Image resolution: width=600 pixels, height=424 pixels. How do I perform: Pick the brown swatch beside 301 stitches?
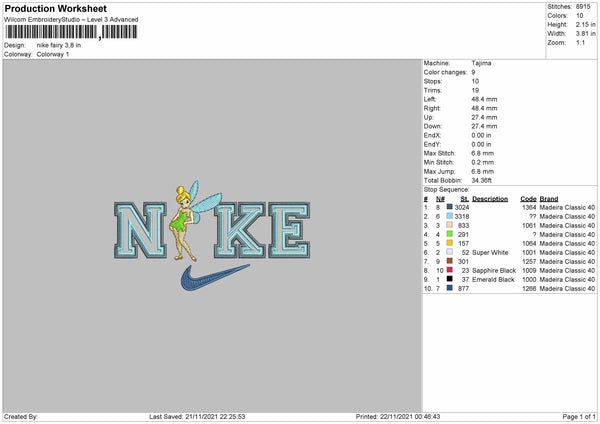(x=450, y=261)
